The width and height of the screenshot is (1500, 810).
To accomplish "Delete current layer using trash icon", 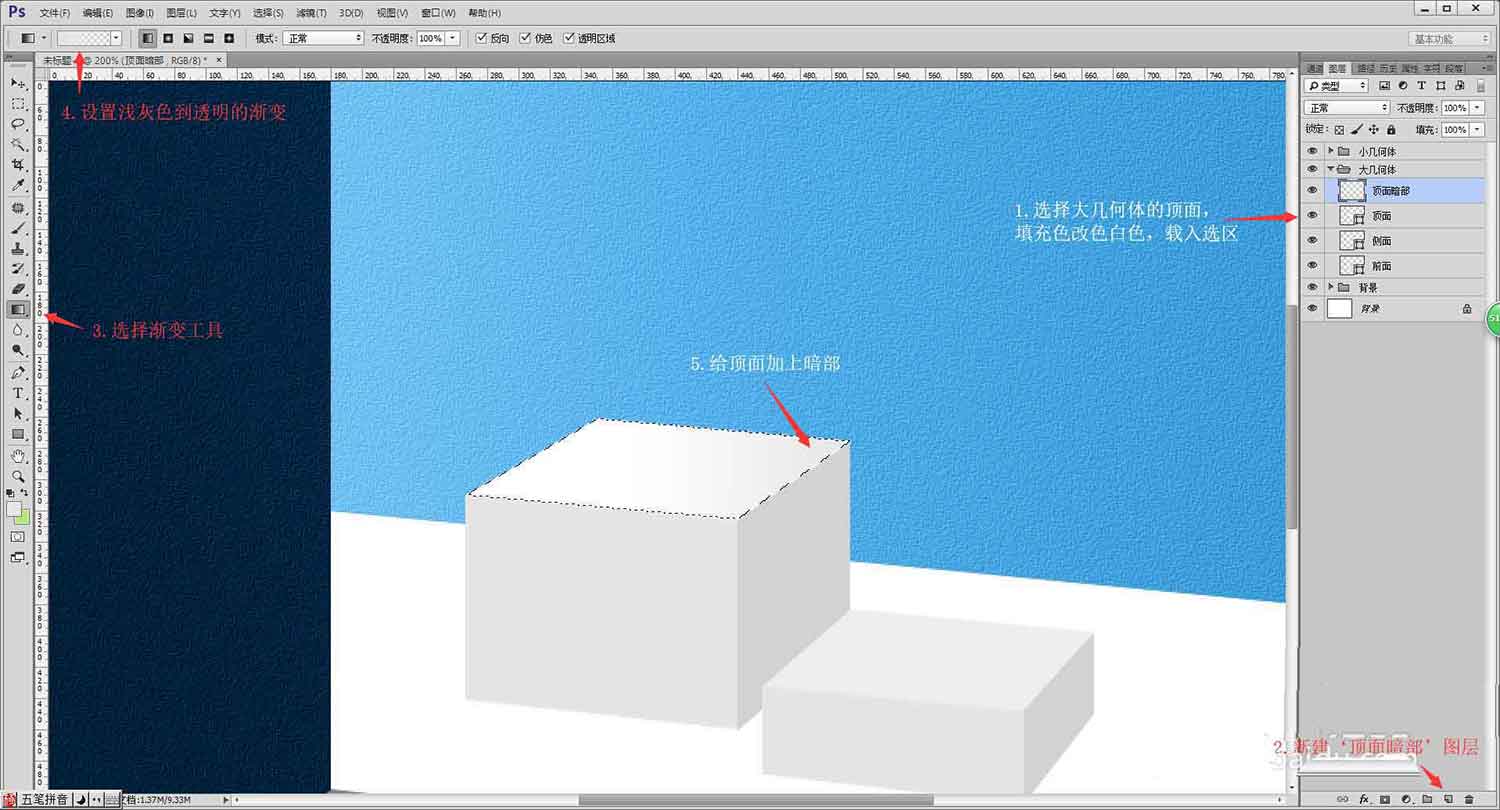I will 1469,799.
